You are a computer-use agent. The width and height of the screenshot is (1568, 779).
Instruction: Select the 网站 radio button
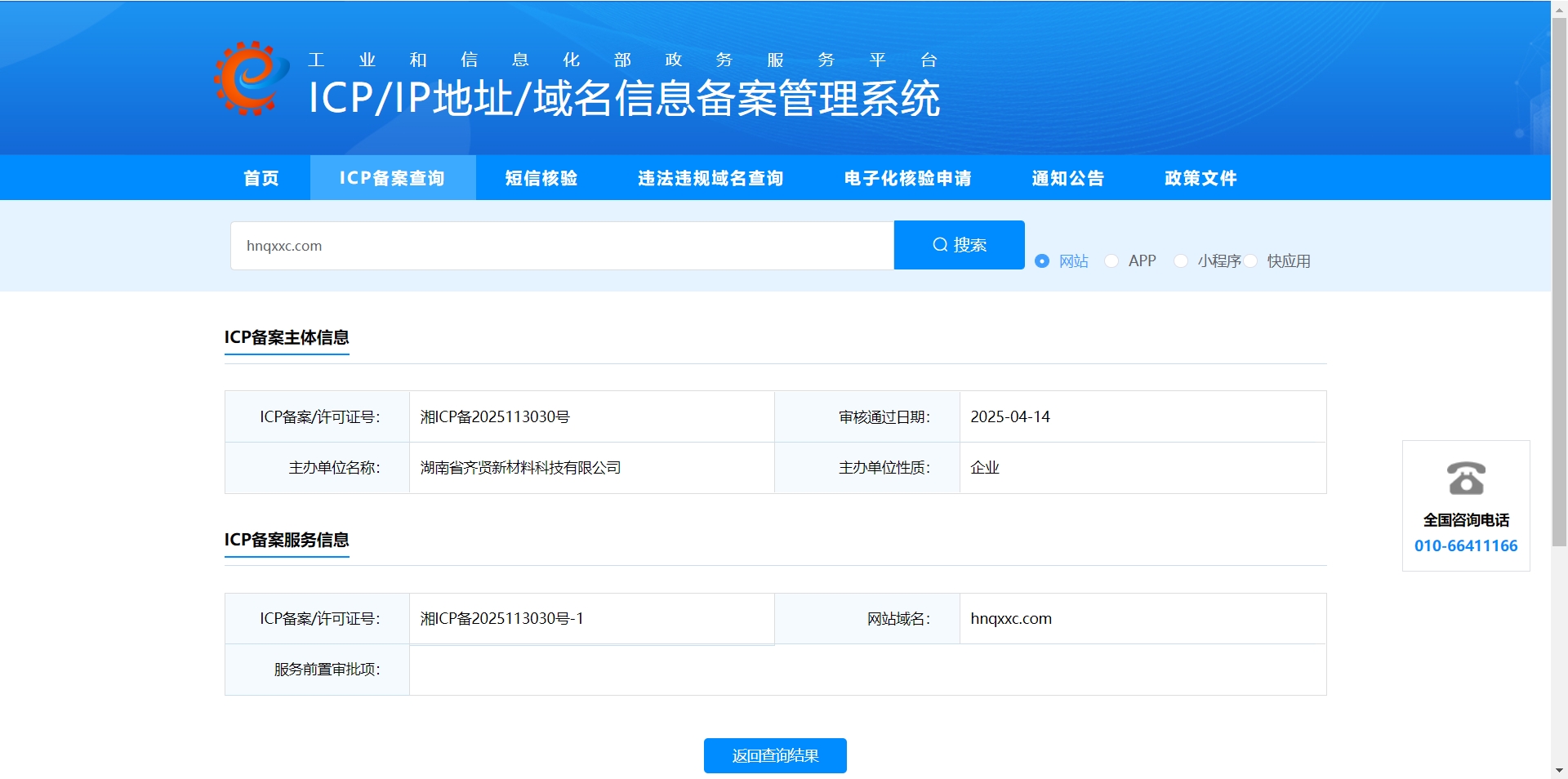(x=1042, y=261)
